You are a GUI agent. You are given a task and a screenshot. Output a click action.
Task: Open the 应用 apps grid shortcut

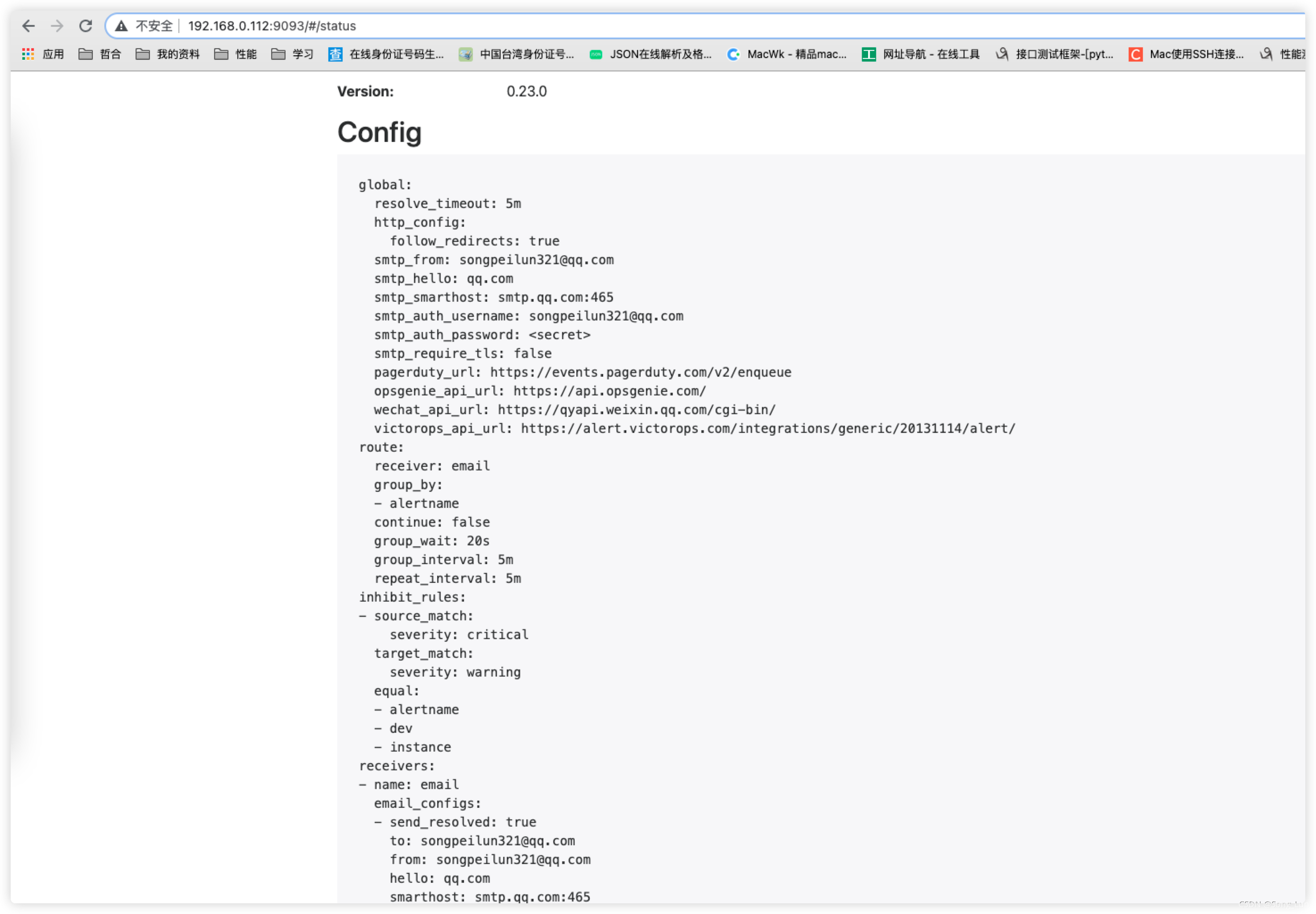(43, 54)
